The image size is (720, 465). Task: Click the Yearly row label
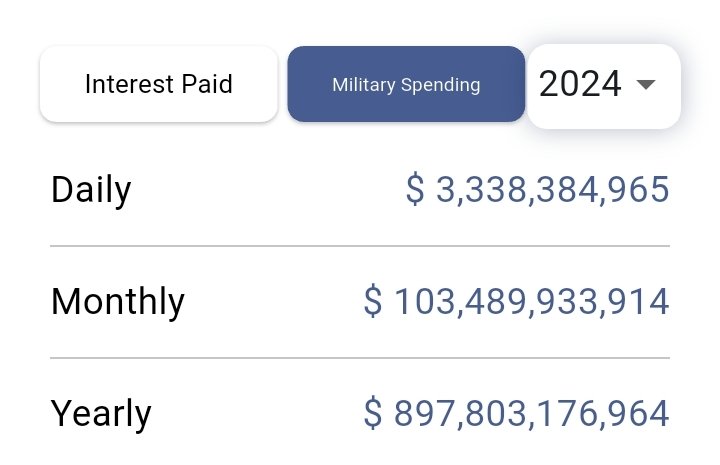[101, 413]
